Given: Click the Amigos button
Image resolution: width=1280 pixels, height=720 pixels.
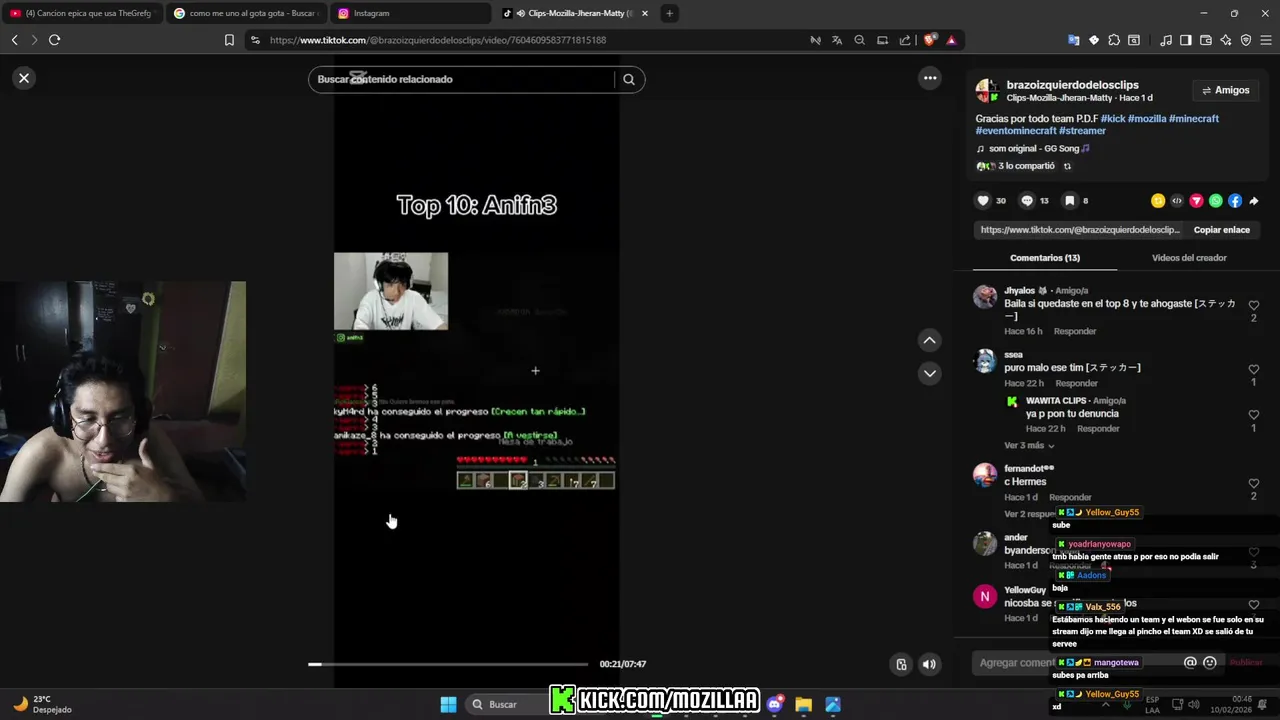Looking at the screenshot, I should pyautogui.click(x=1225, y=90).
